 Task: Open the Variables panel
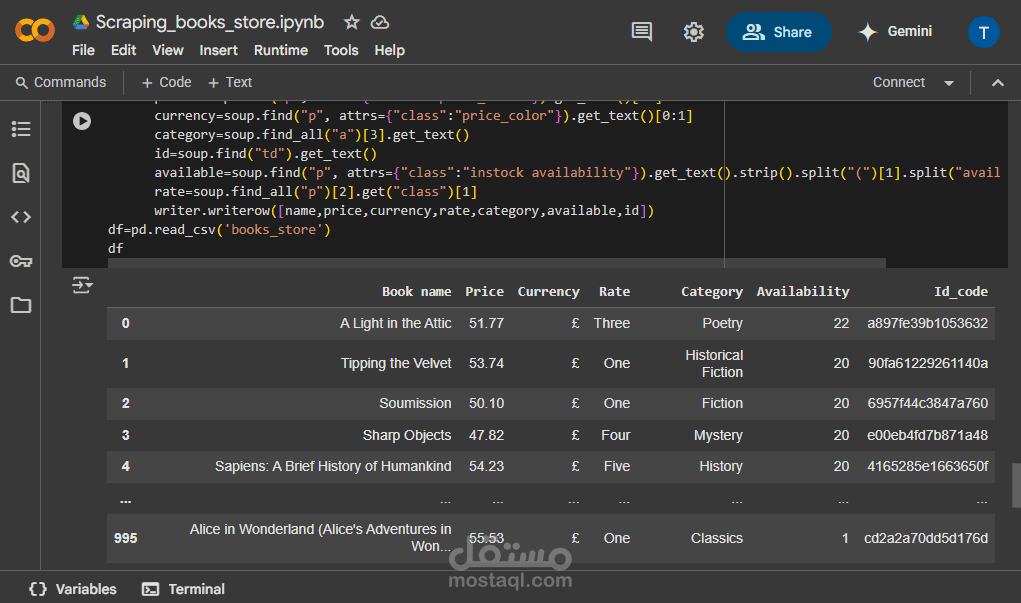[73, 589]
